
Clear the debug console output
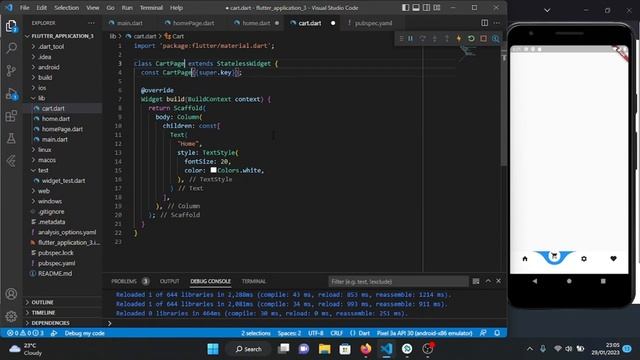476,281
